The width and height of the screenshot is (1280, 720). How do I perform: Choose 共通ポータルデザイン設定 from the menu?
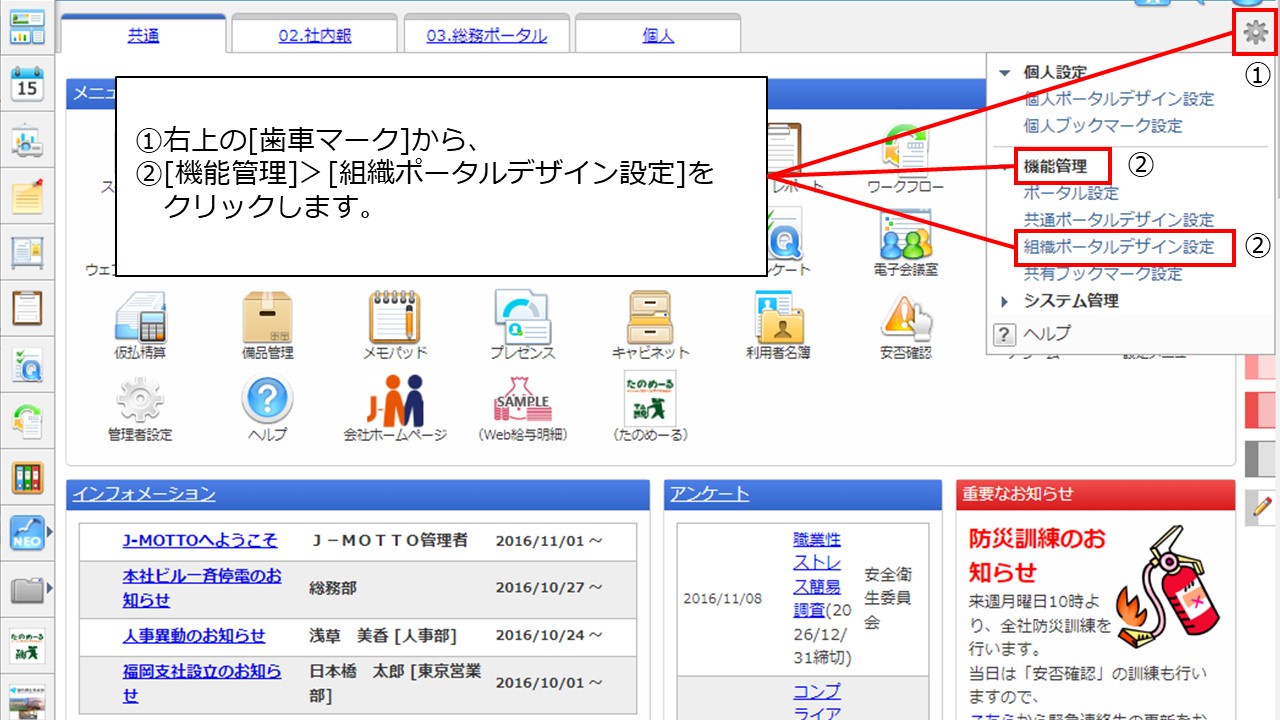1118,220
